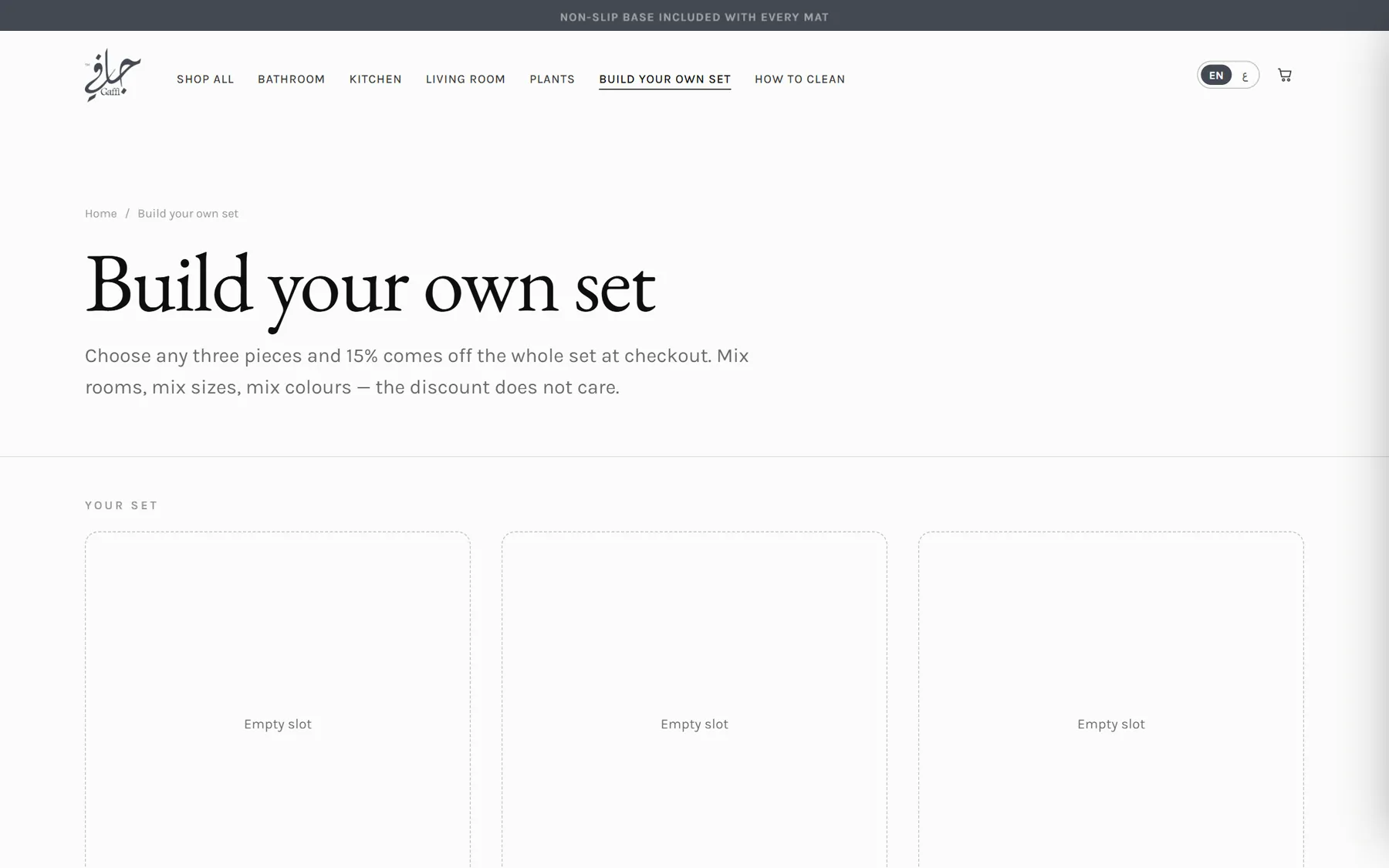Screen dimensions: 1389x868
Task: Open the How to Clean page
Action: coord(800,79)
